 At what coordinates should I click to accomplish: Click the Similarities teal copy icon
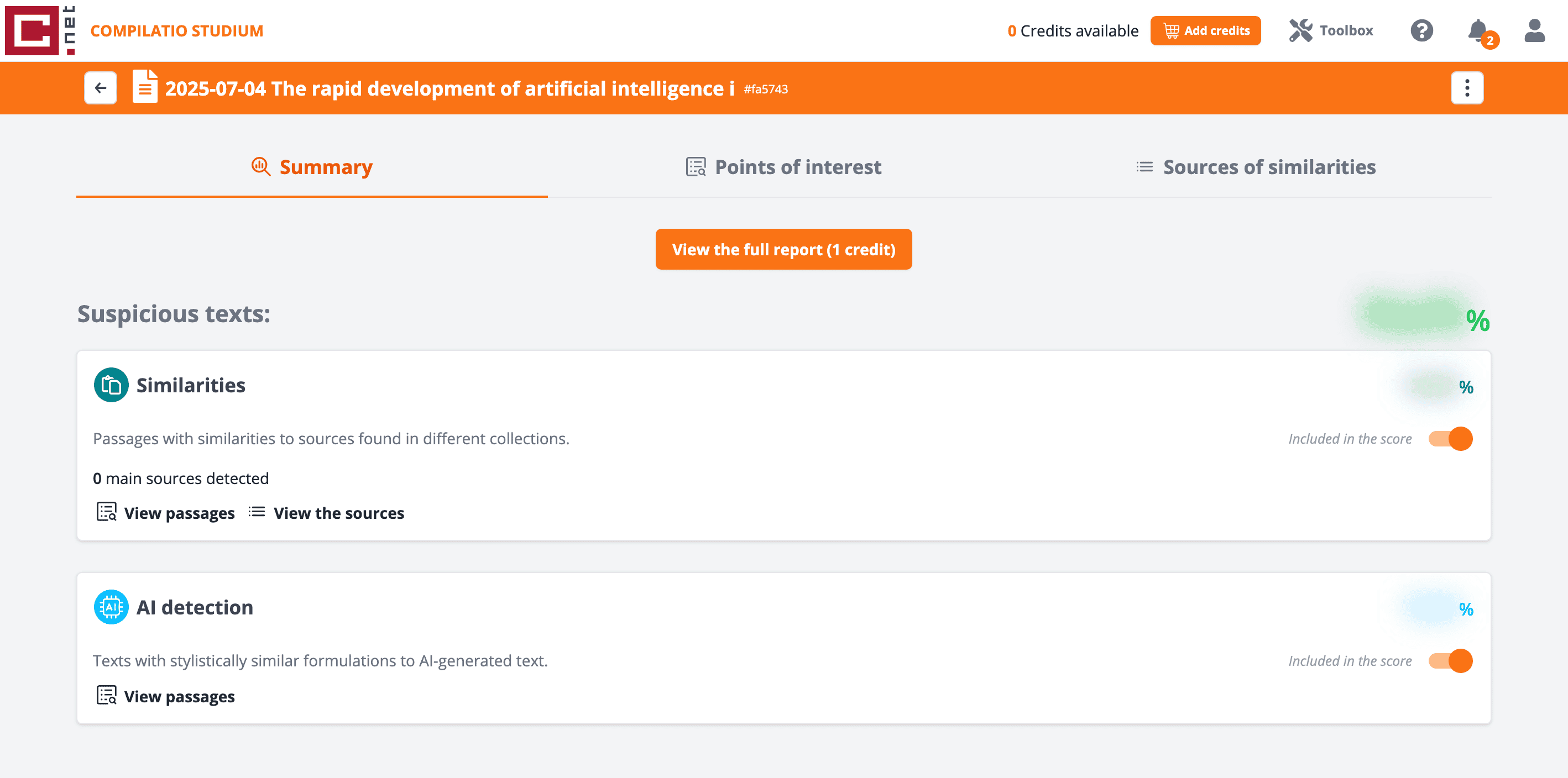[x=111, y=385]
